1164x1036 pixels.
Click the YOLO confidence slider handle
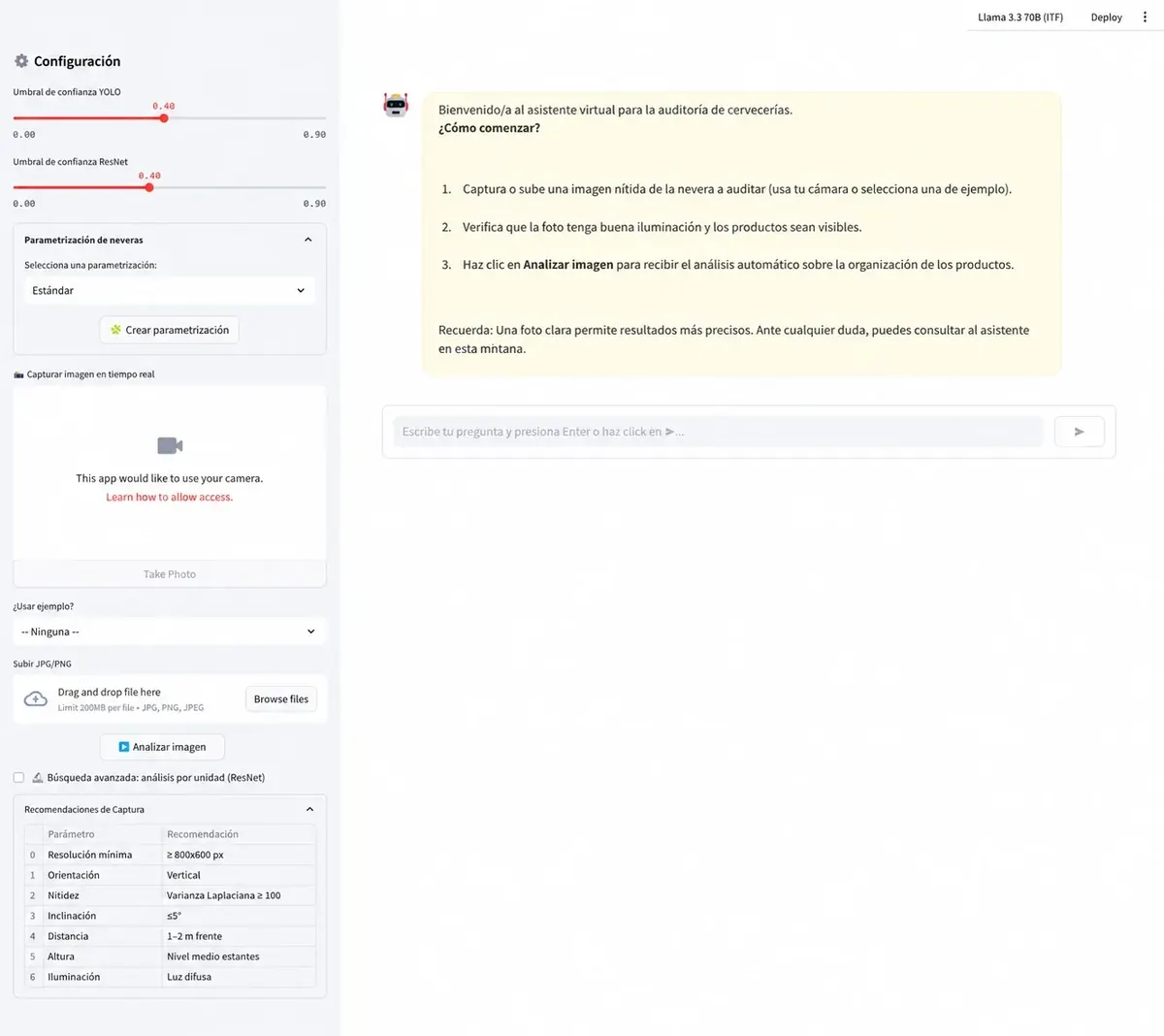click(x=164, y=118)
